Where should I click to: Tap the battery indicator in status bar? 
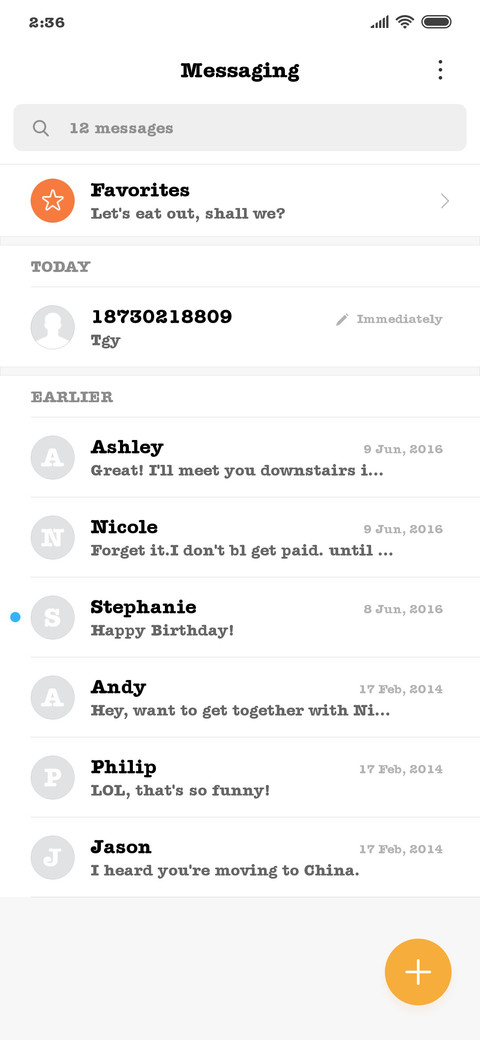(436, 22)
